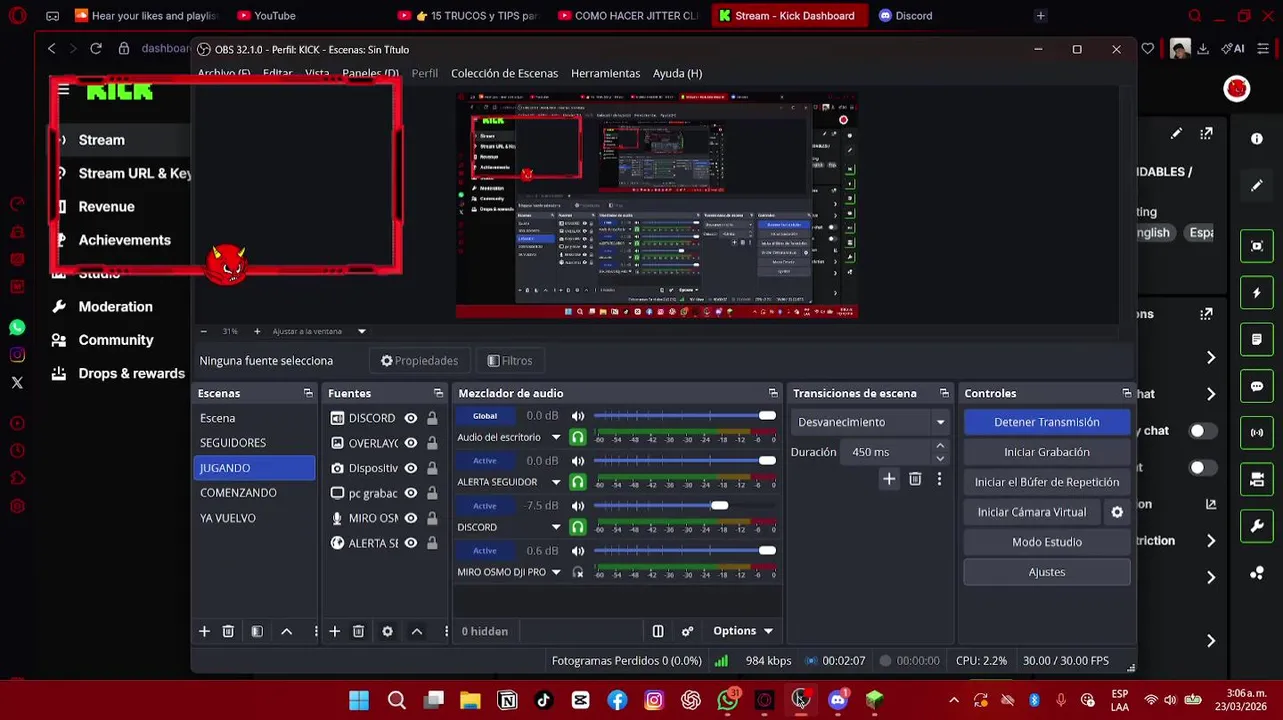Open preview scaling dropdown Ajustar a la ventana

pos(319,331)
